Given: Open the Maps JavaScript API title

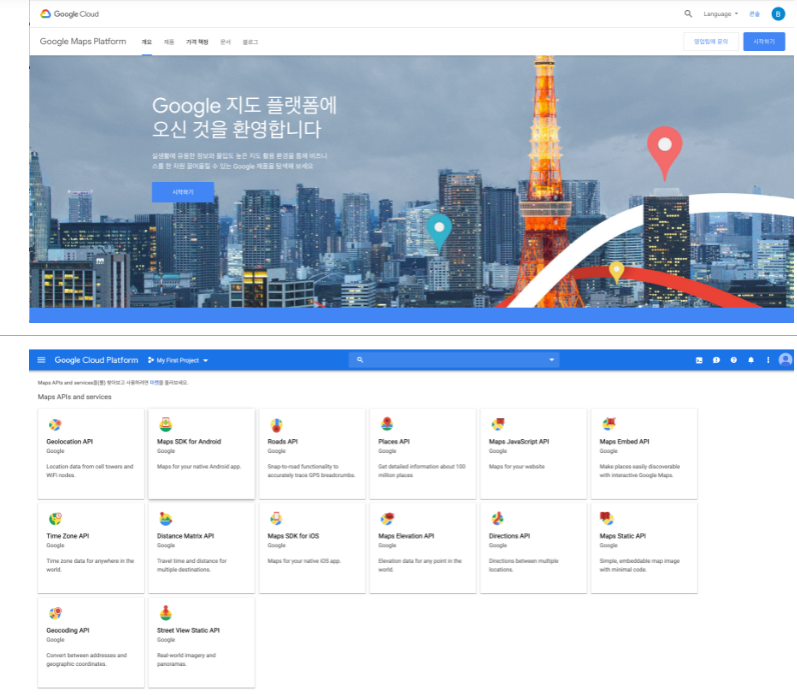Looking at the screenshot, I should pyautogui.click(x=519, y=441).
